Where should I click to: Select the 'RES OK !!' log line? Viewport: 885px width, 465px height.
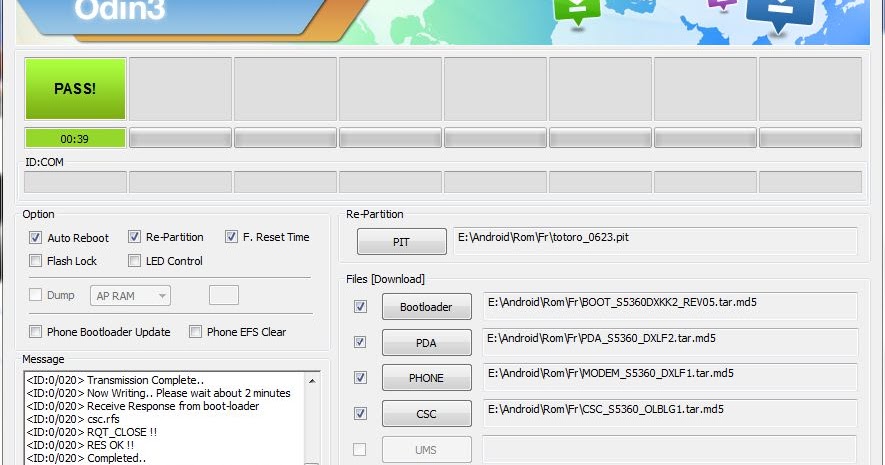[80, 445]
